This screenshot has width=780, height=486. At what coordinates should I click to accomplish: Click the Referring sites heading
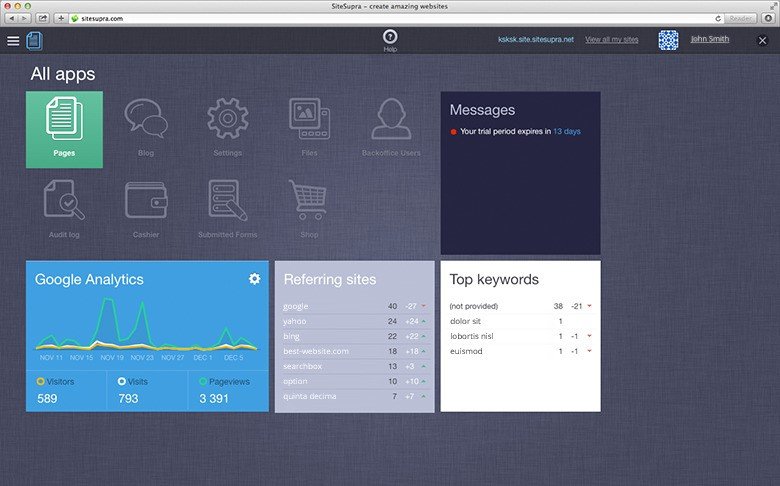click(330, 280)
